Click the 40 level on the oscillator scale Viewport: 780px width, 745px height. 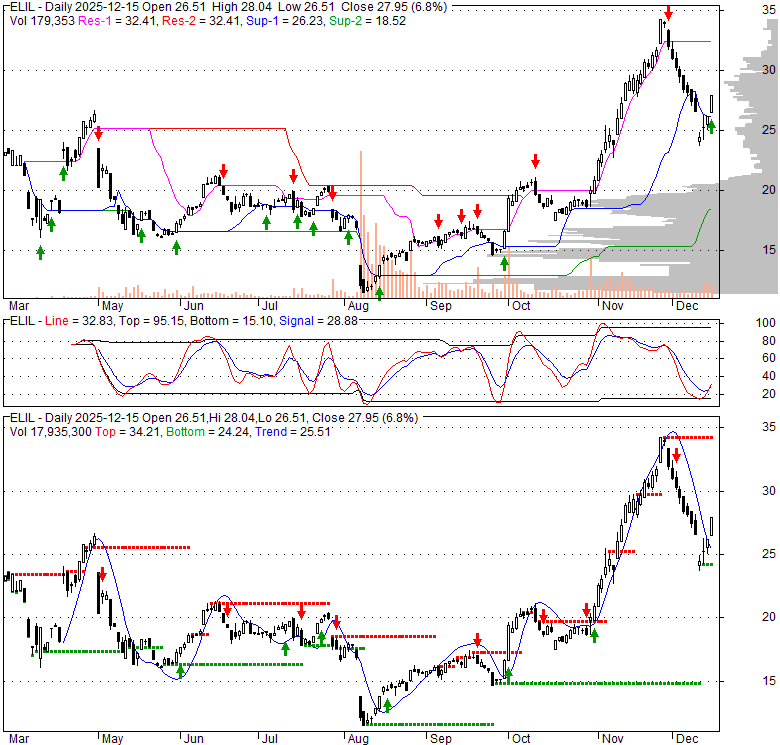pos(769,375)
